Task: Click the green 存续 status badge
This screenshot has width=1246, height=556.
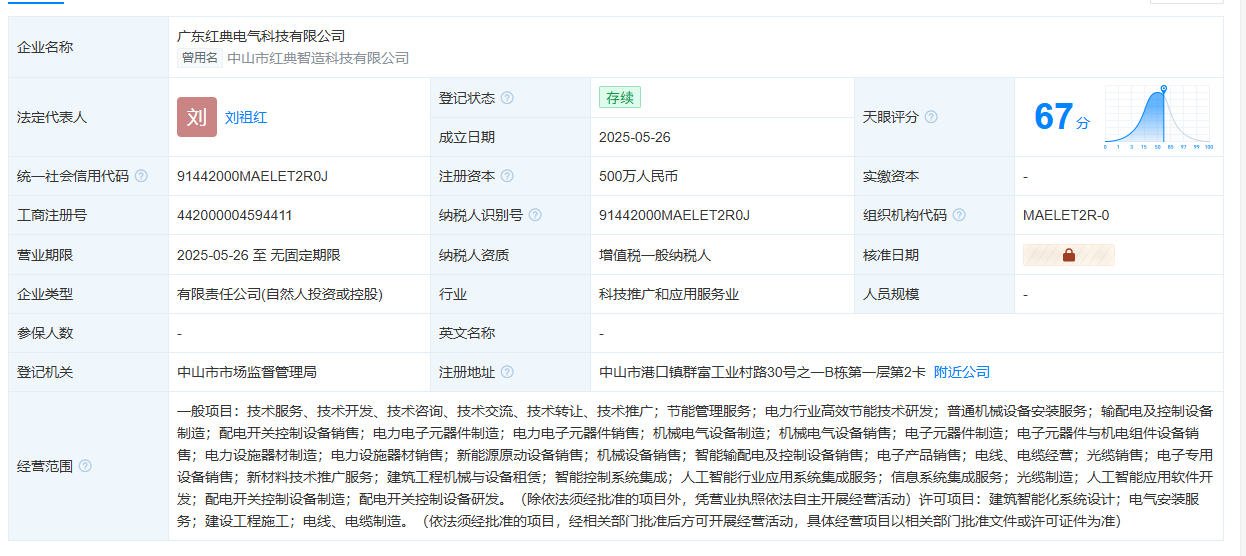Action: tap(620, 97)
